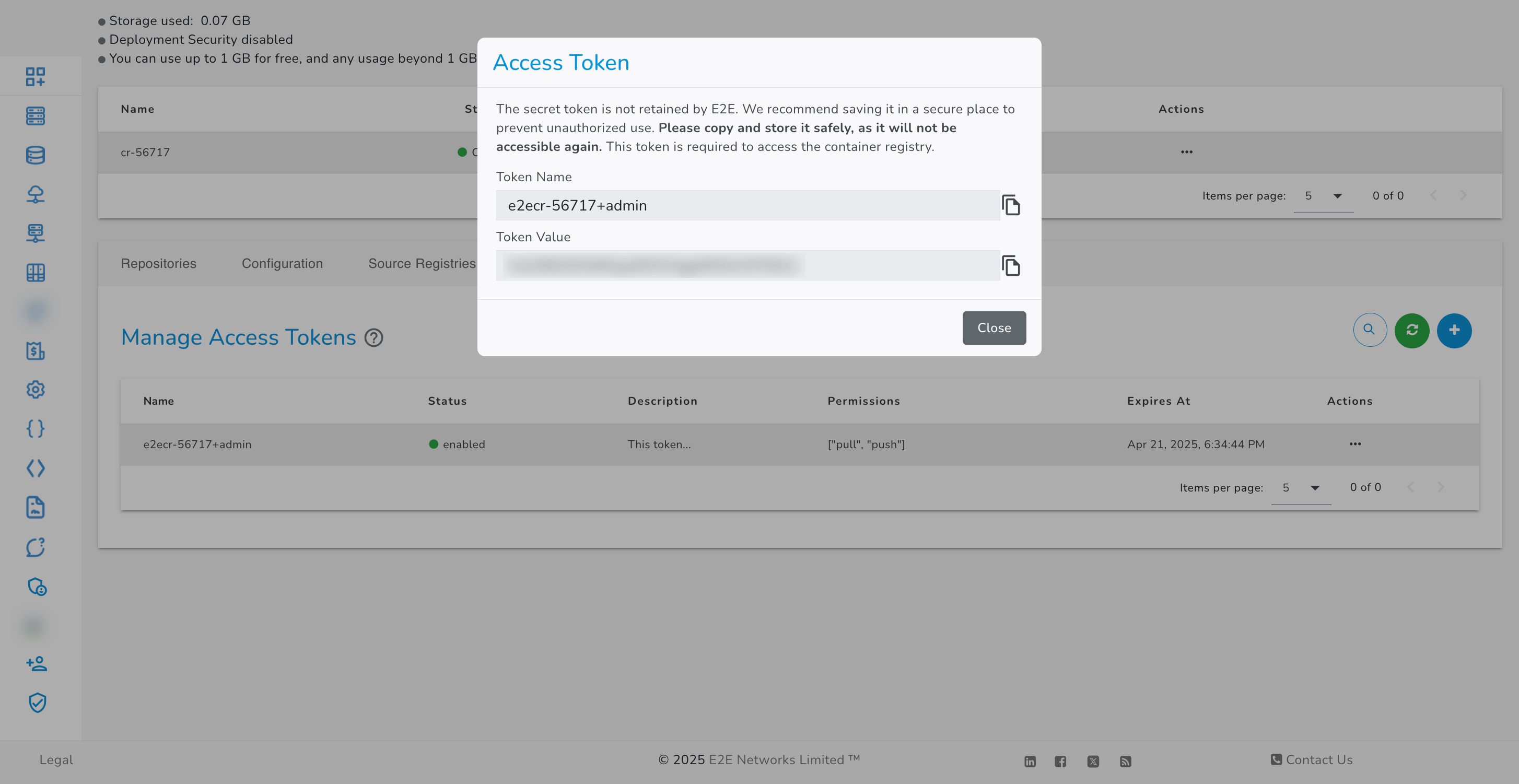Image resolution: width=1519 pixels, height=784 pixels.
Task: Expand actions menu for e2ecr-56717+admin token
Action: tap(1354, 444)
